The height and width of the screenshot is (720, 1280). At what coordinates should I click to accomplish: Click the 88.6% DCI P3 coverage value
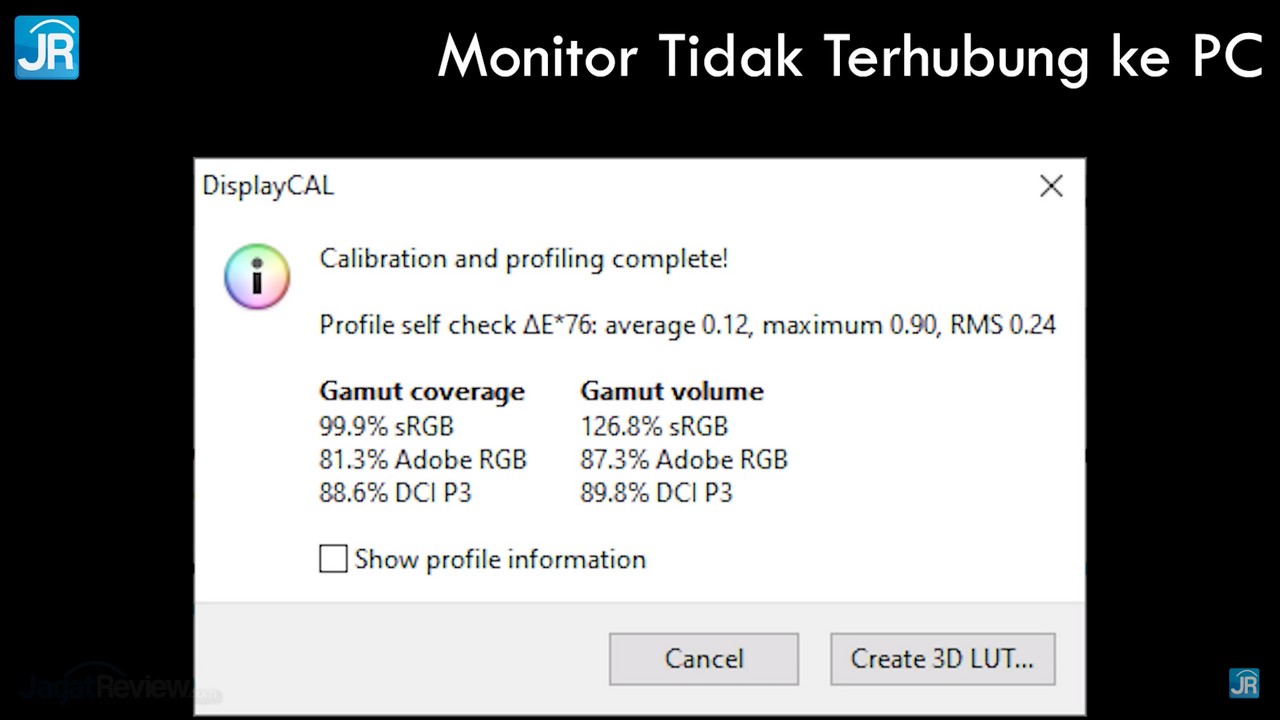[x=395, y=493]
